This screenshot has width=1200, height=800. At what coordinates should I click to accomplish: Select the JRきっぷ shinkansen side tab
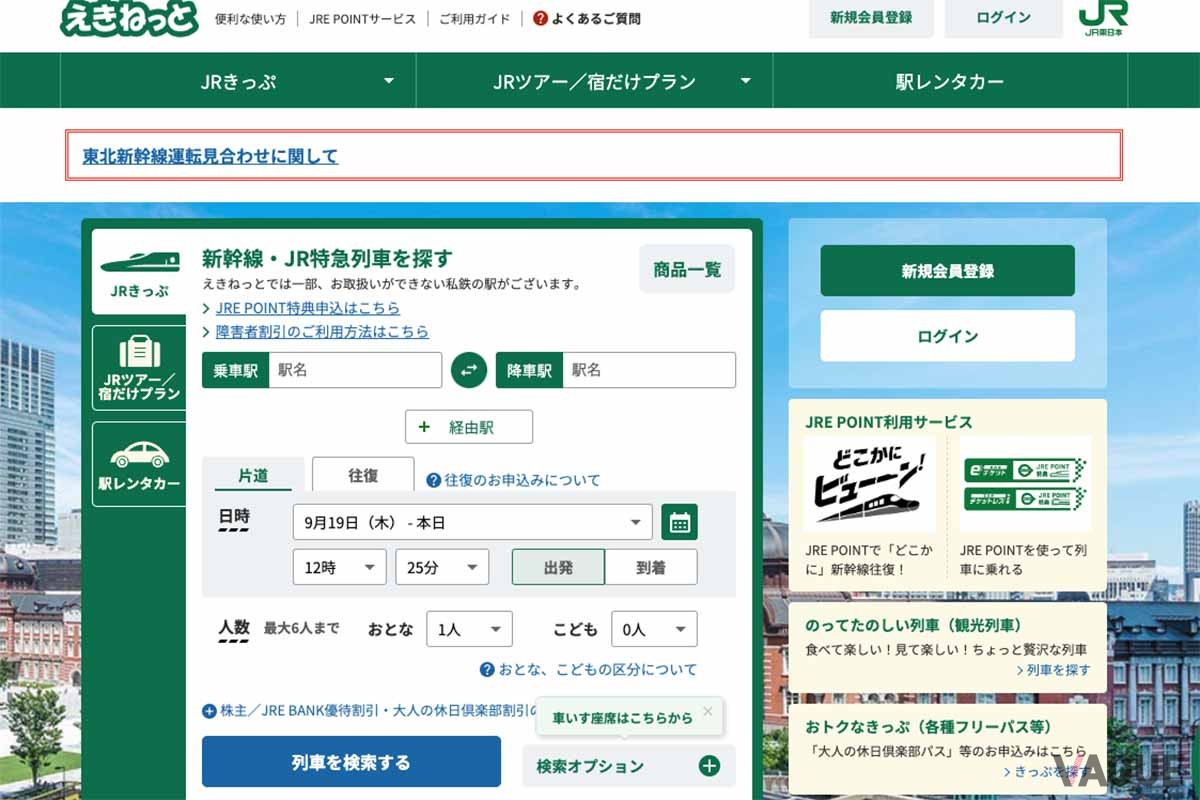pyautogui.click(x=140, y=271)
